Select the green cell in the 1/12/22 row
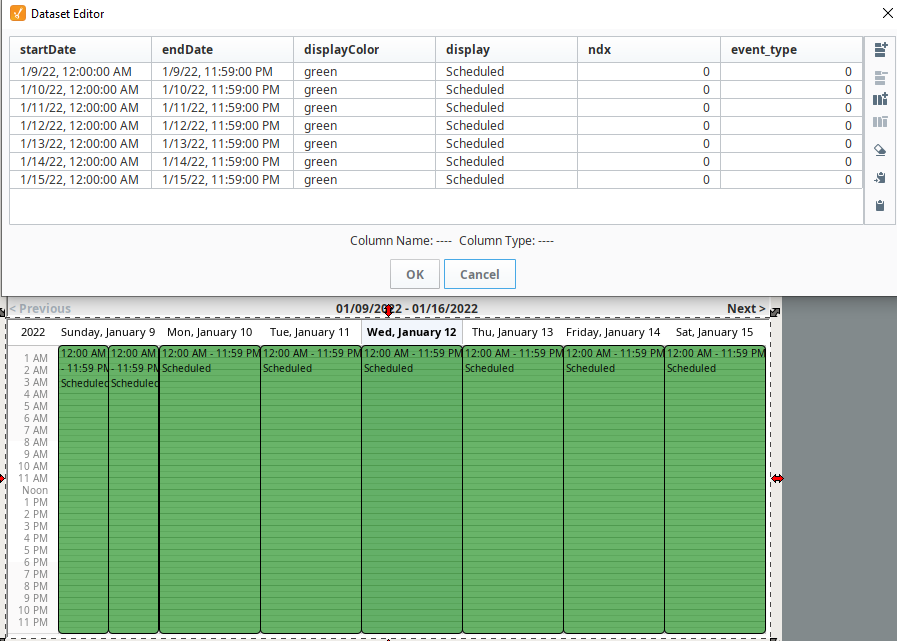Image resolution: width=897 pixels, height=641 pixels. click(x=364, y=126)
